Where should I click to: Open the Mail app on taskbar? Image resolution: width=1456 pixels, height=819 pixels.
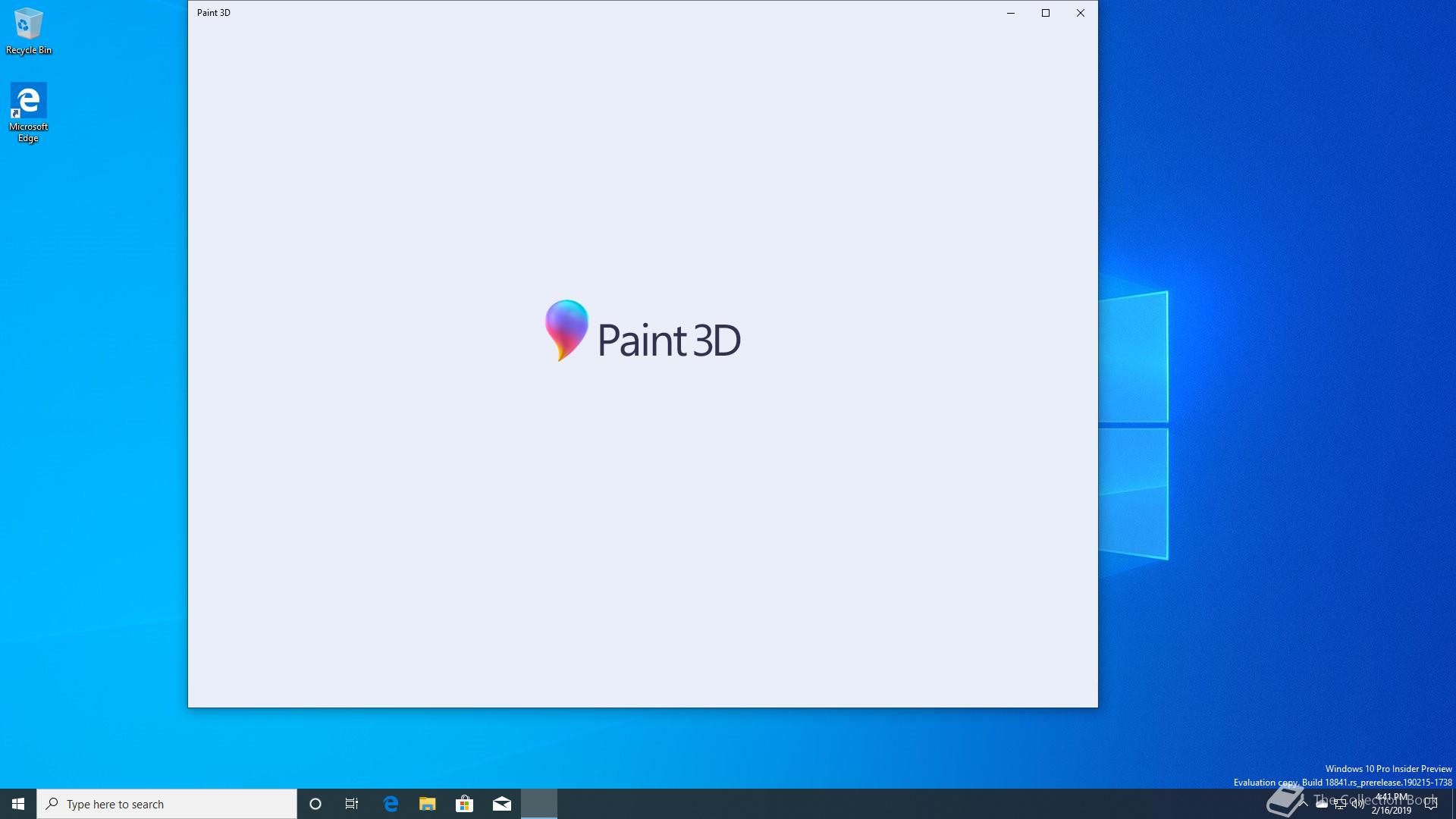[502, 804]
